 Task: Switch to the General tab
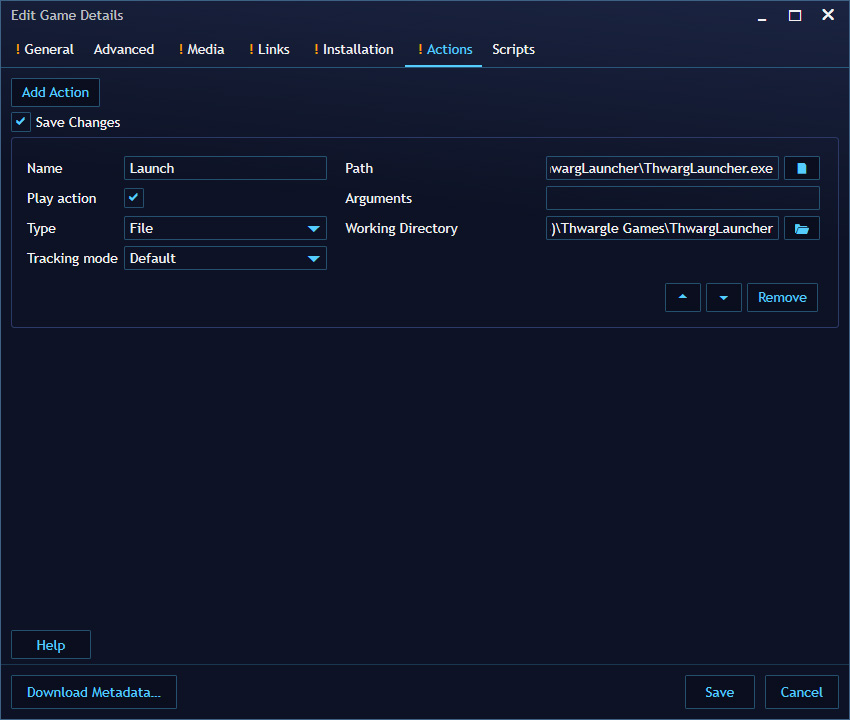[45, 49]
